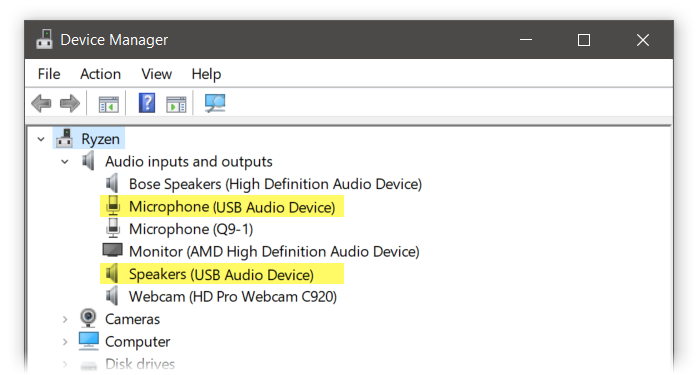The height and width of the screenshot is (375, 698).
Task: Select Microphone (USB Audio Device)
Action: (x=232, y=207)
